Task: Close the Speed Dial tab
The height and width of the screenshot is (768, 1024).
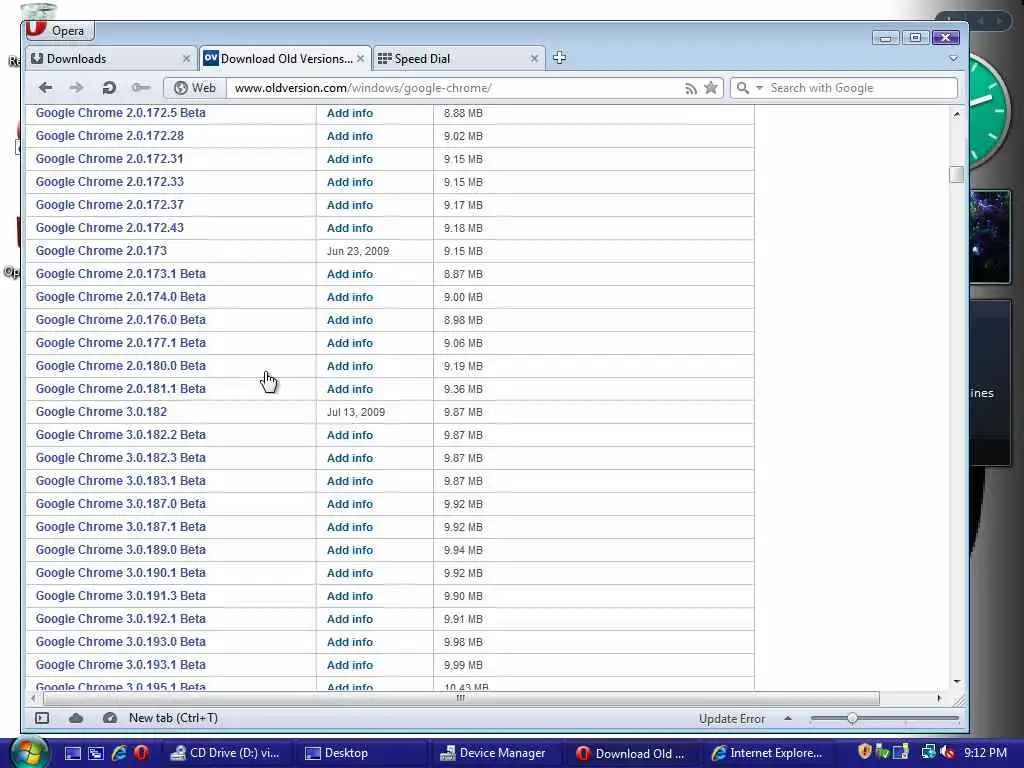Action: (x=534, y=59)
